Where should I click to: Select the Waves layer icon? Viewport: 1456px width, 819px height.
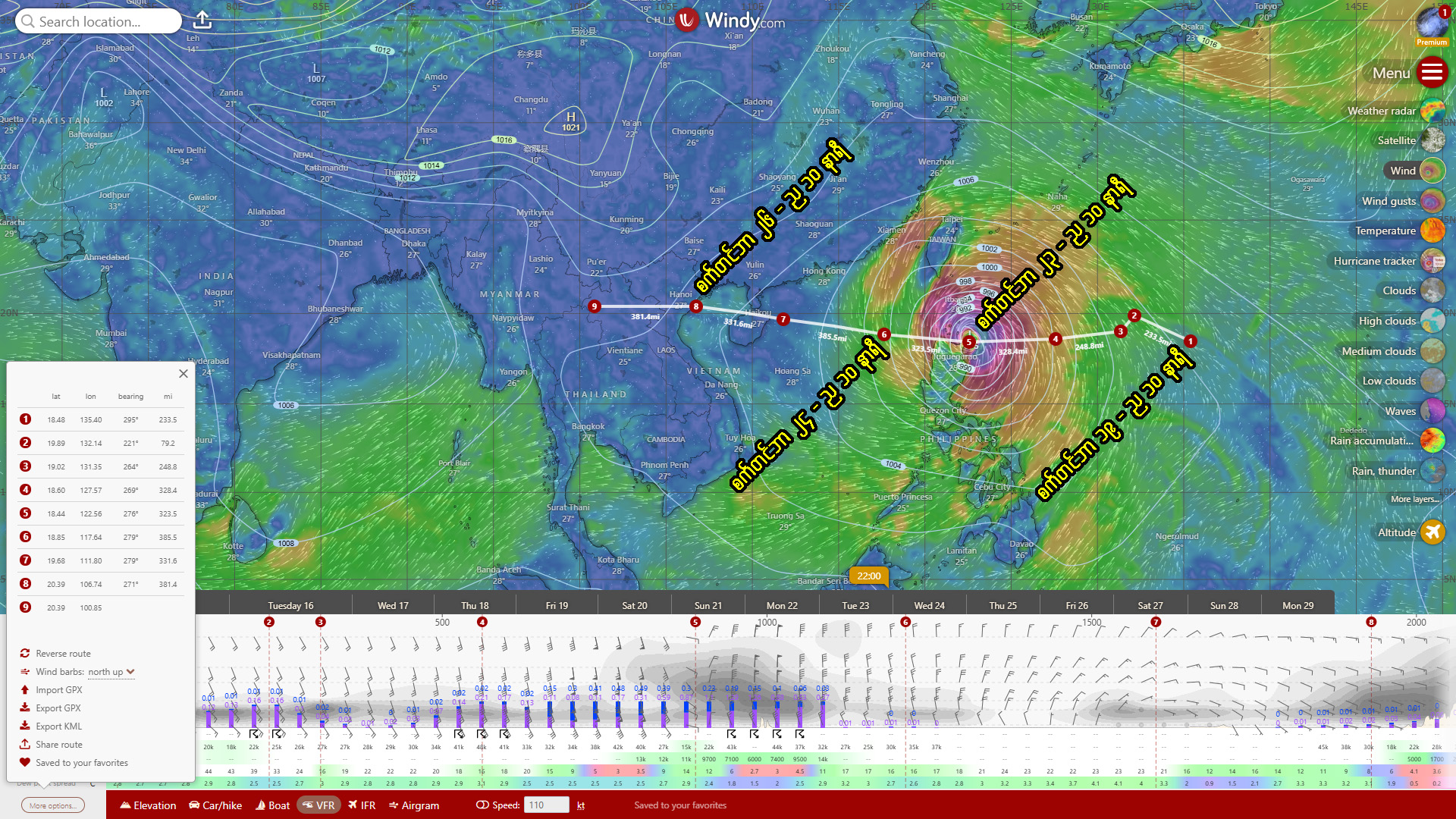1432,411
